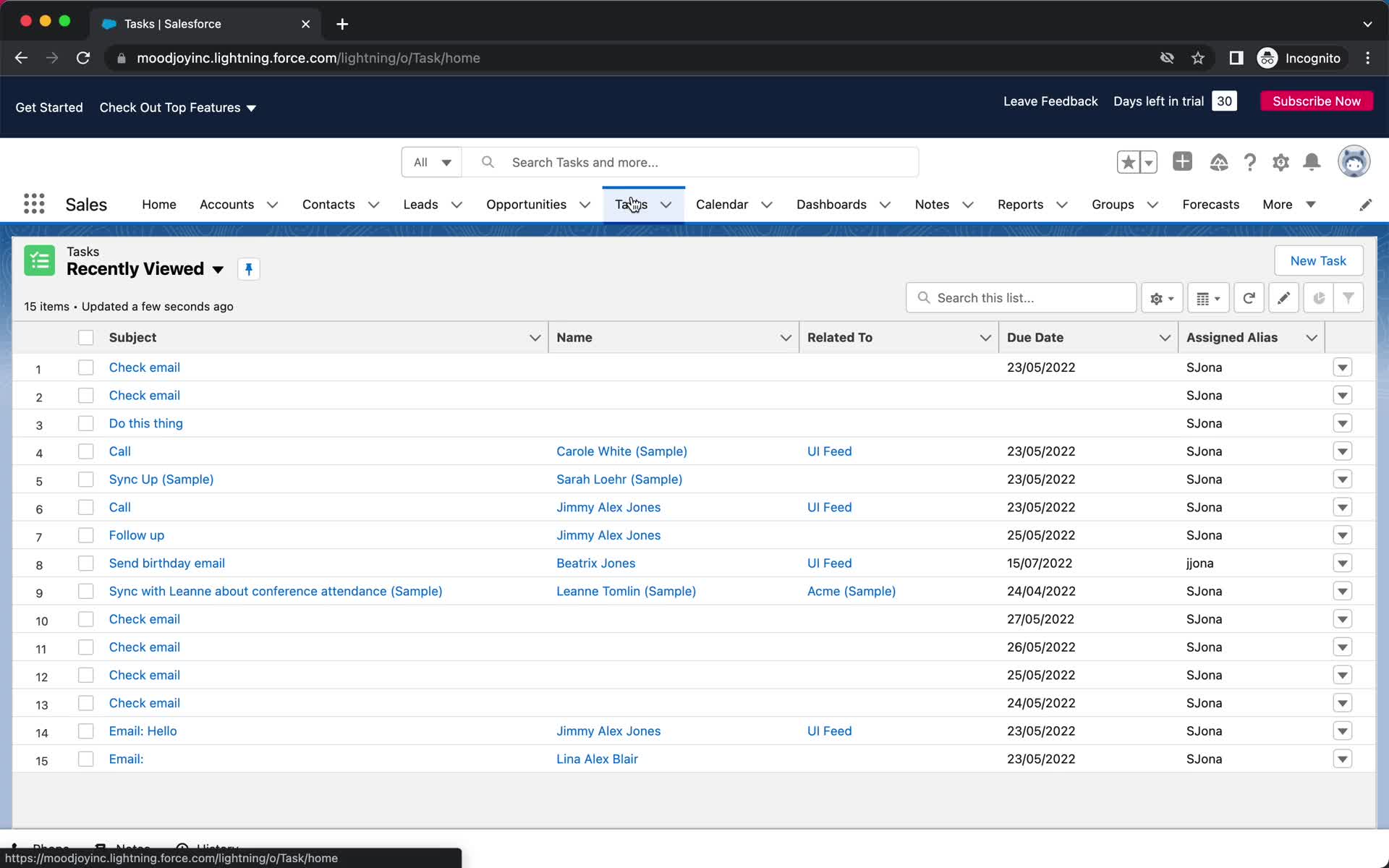Expand the Accounts tab chevron
The width and height of the screenshot is (1389, 868).
272,205
